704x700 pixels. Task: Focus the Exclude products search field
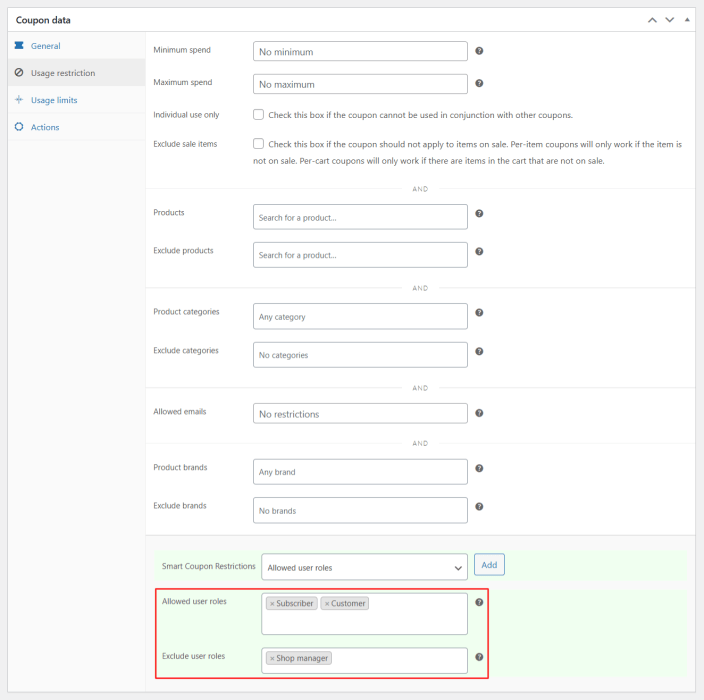tap(360, 255)
